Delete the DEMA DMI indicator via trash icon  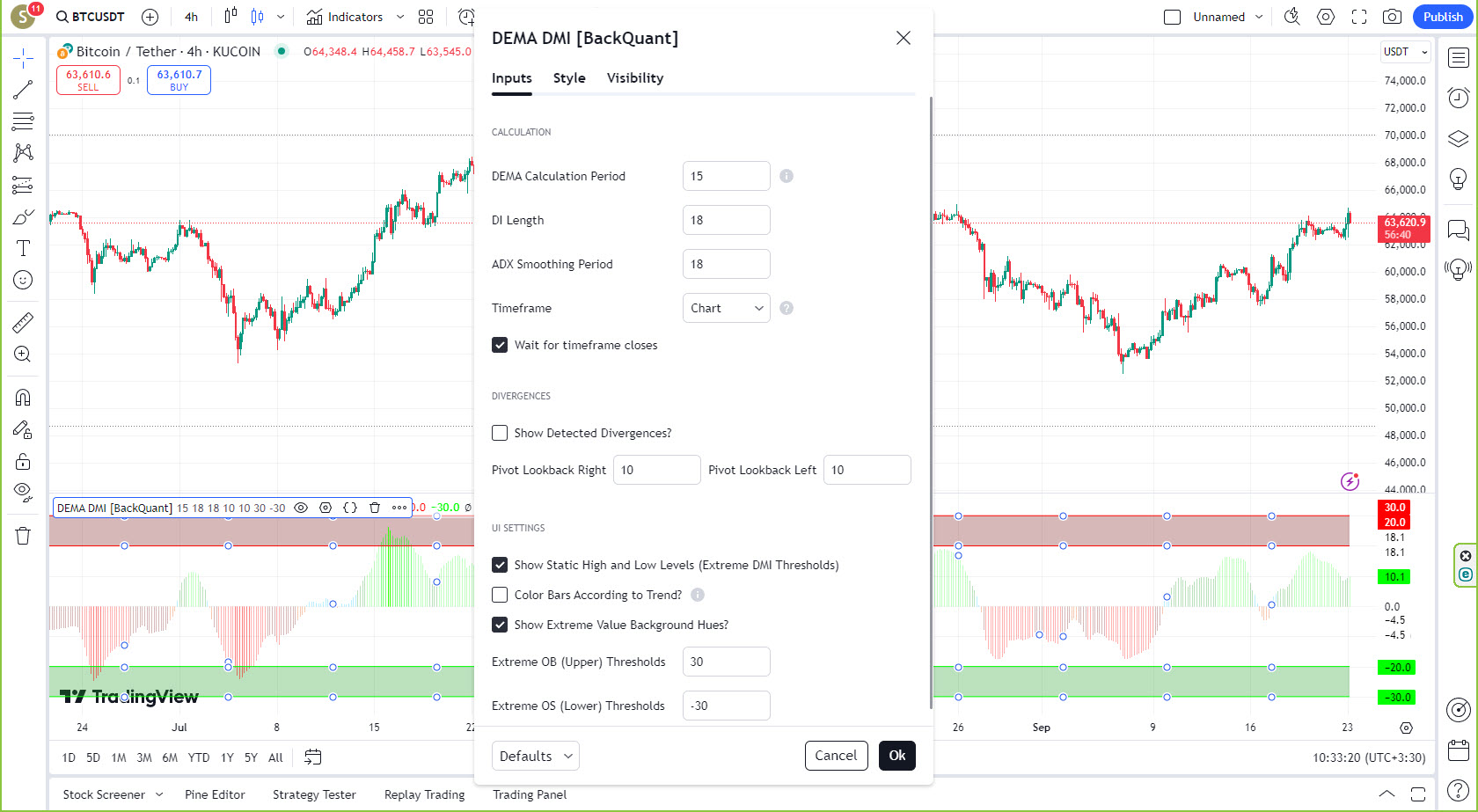pyautogui.click(x=375, y=508)
